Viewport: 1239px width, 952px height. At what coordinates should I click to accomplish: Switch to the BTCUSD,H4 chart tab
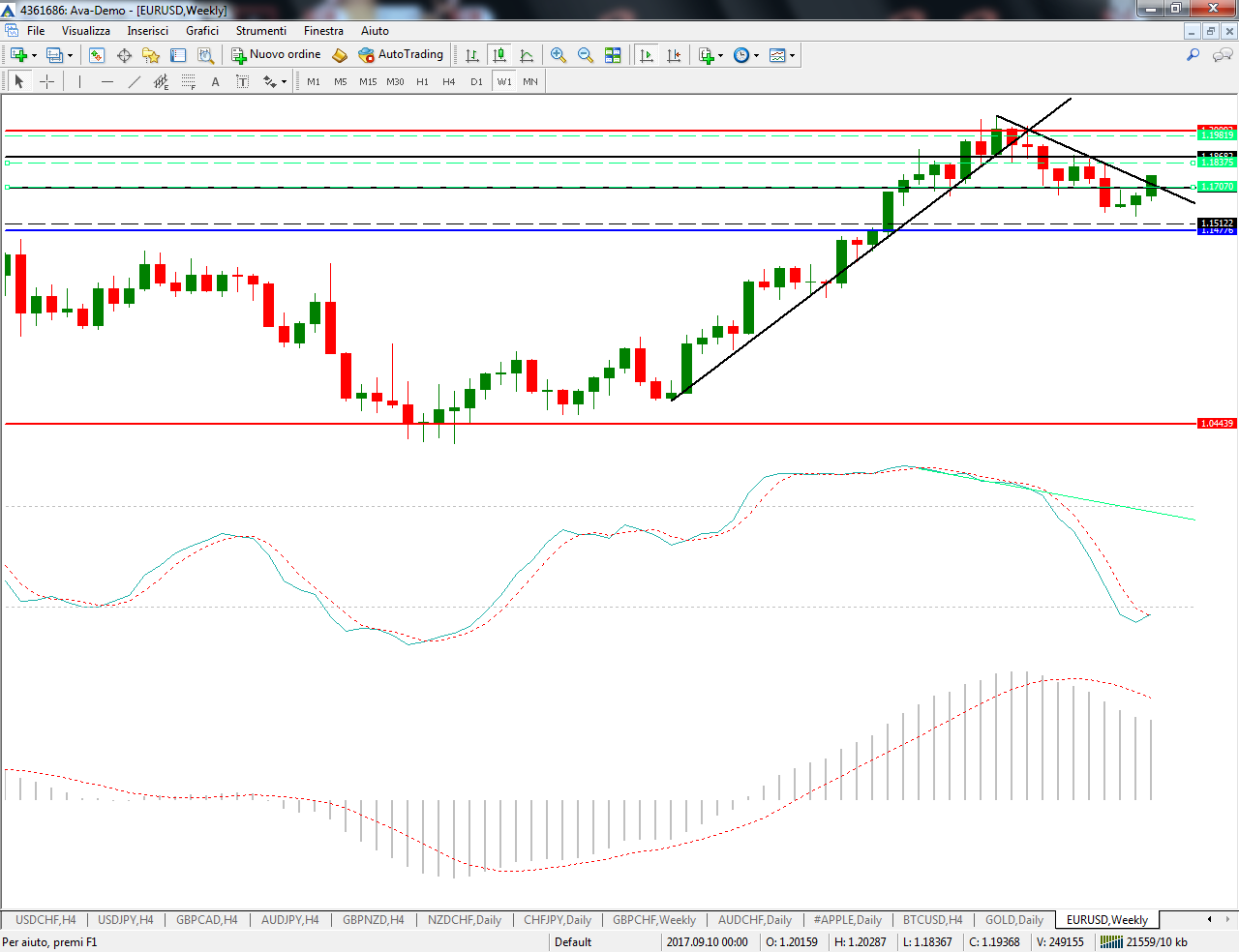pyautogui.click(x=933, y=920)
